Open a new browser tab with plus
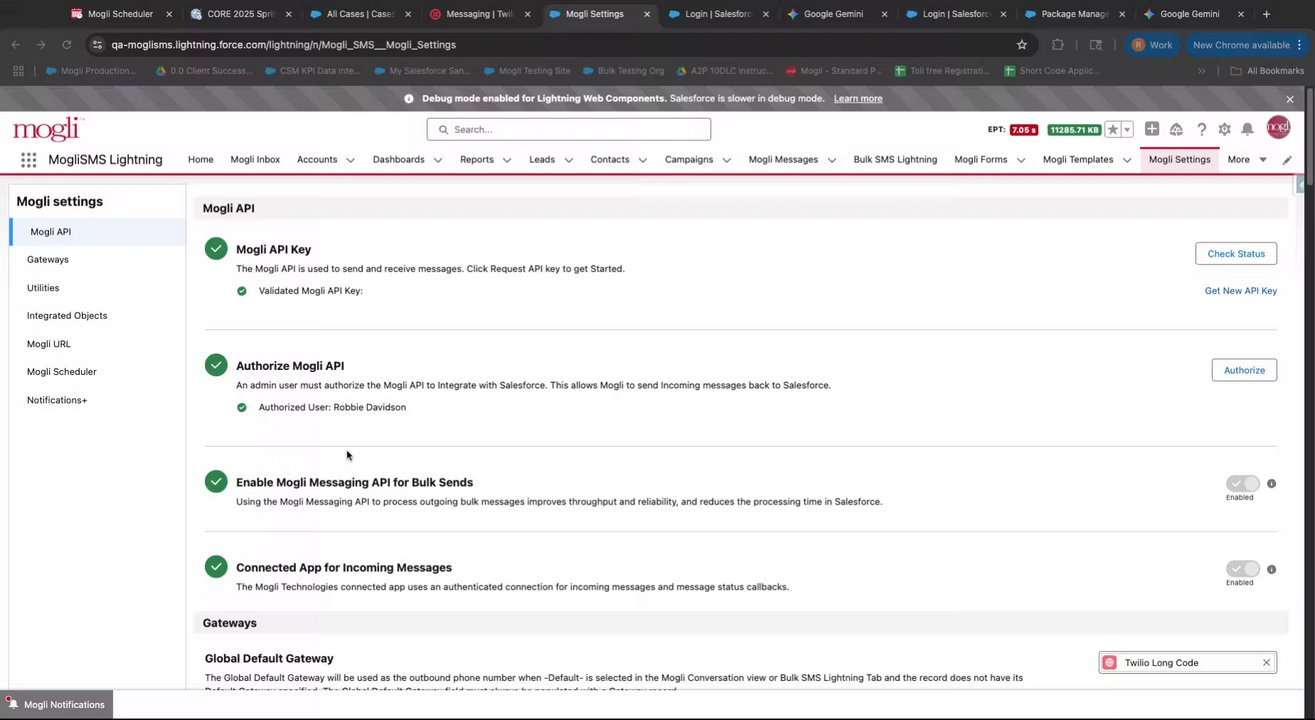The image size is (1315, 720). click(1266, 14)
